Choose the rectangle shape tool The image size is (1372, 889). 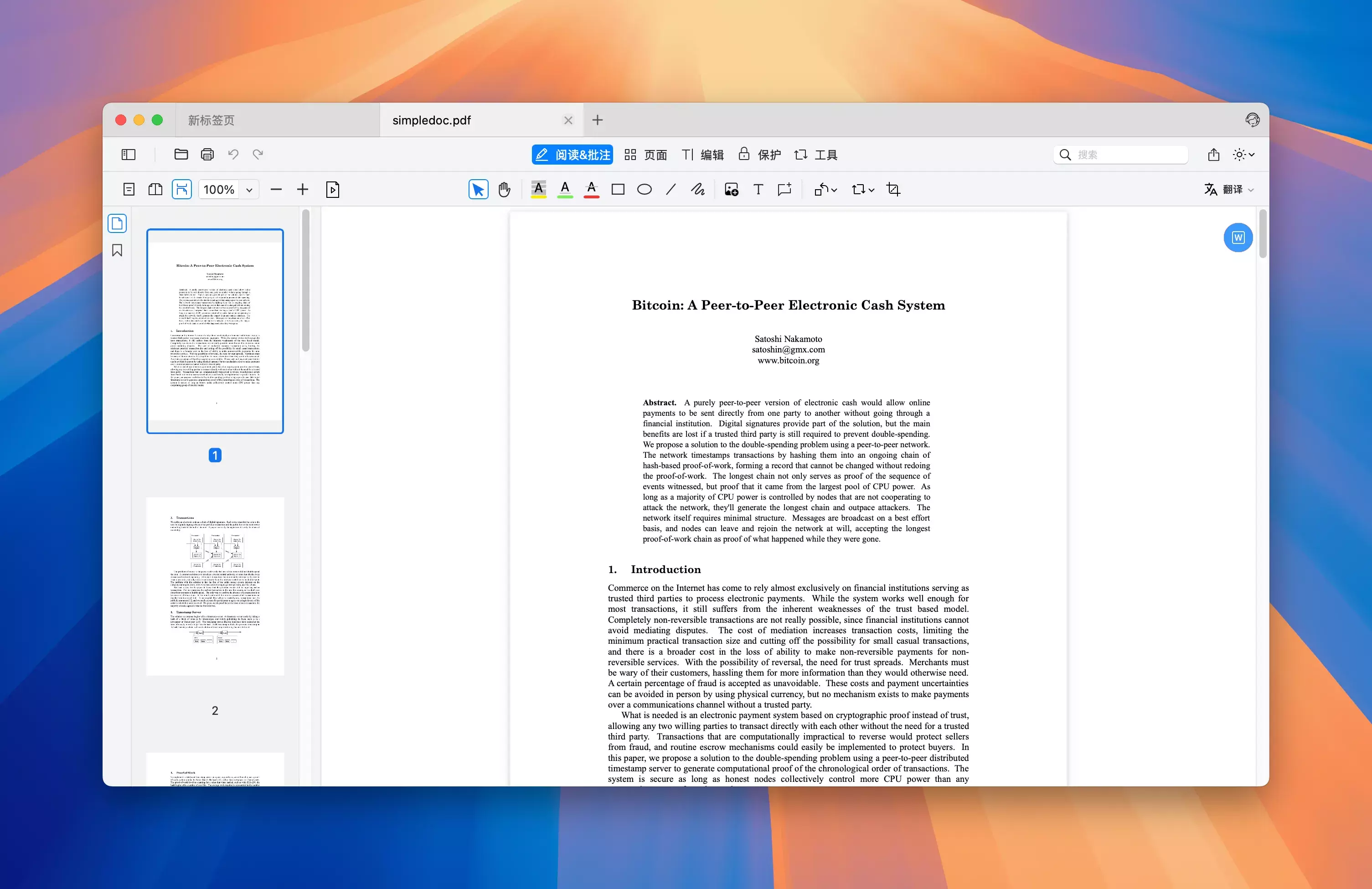(x=617, y=189)
